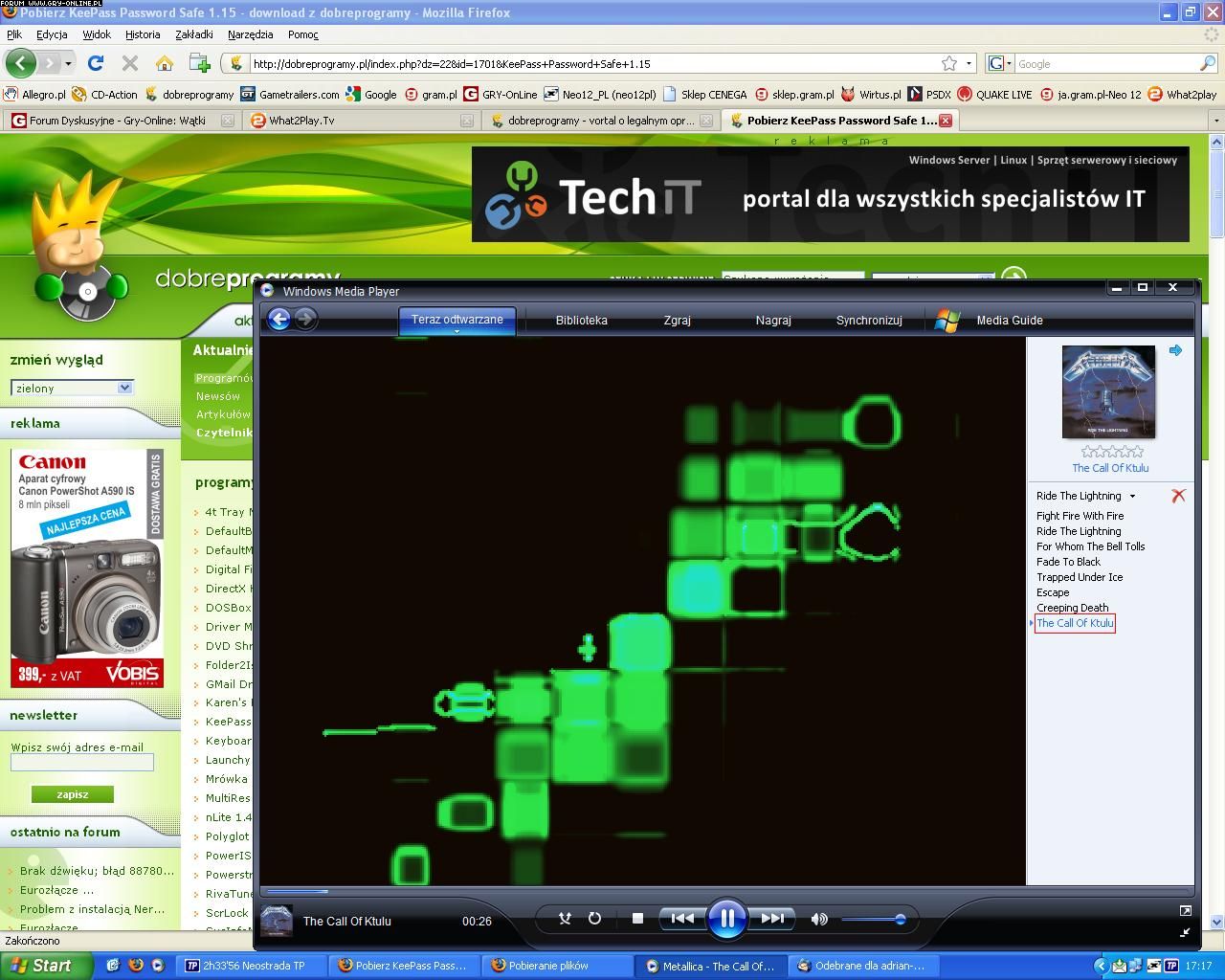This screenshot has width=1225, height=980.
Task: Go back in Windows Media Player
Action: pos(278,319)
